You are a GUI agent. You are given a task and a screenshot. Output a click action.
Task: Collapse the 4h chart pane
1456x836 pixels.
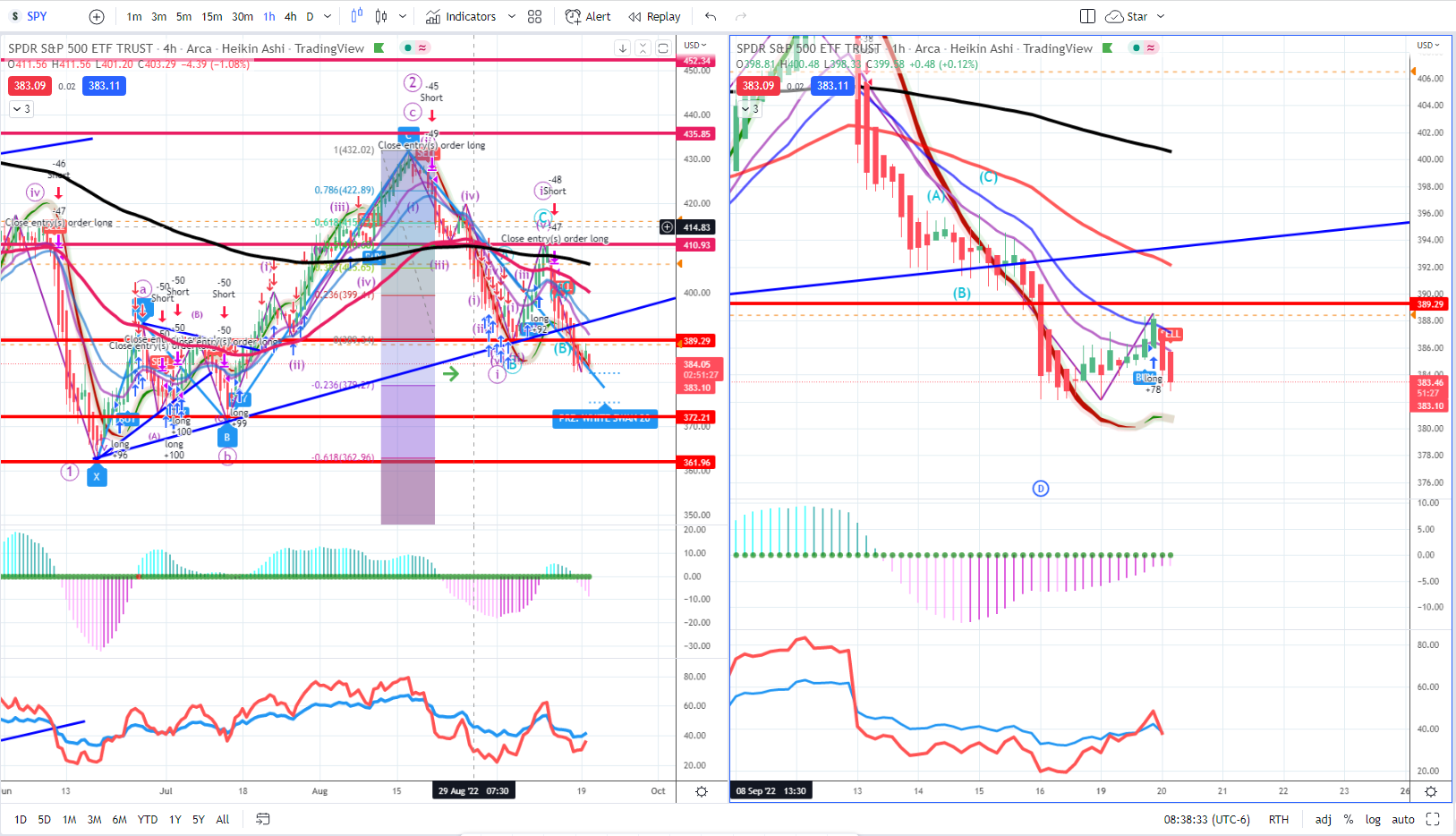pyautogui.click(x=643, y=48)
